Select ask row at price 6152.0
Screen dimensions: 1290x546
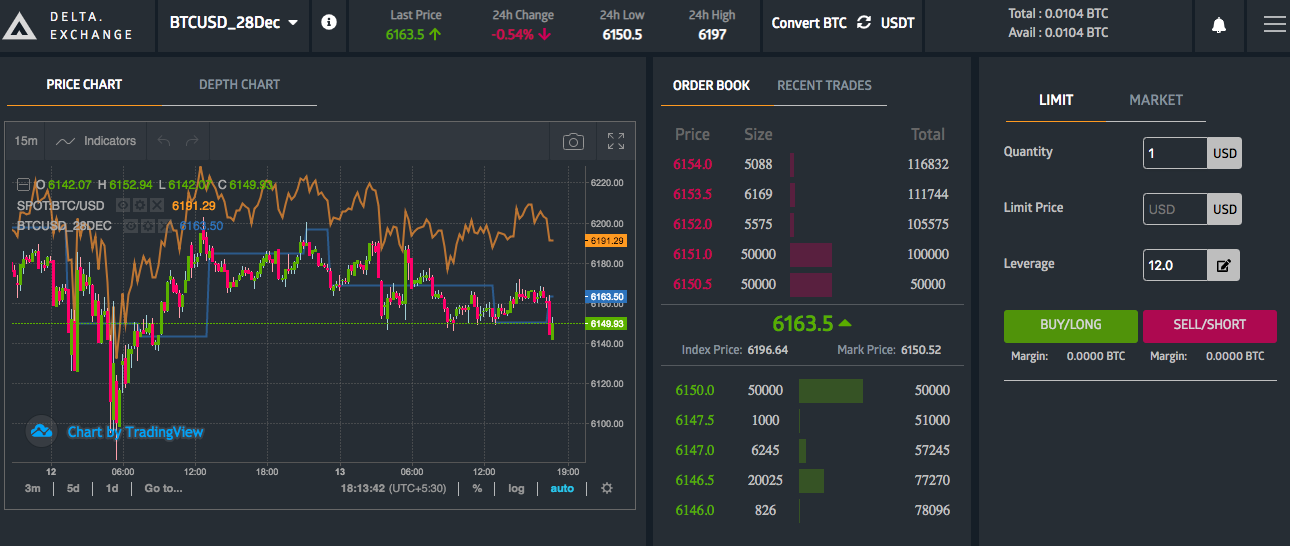pyautogui.click(x=811, y=224)
